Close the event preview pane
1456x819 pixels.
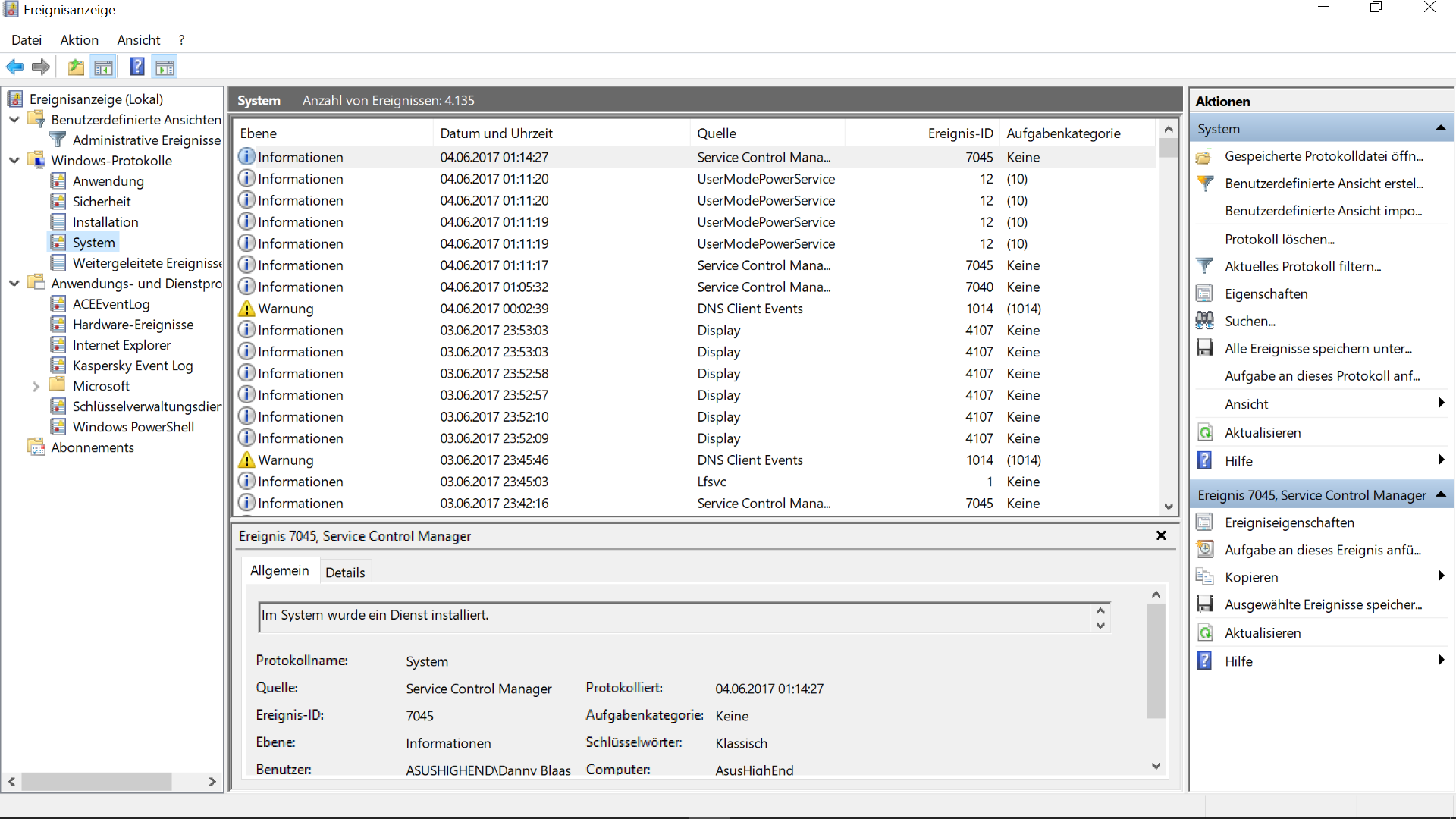1160,535
